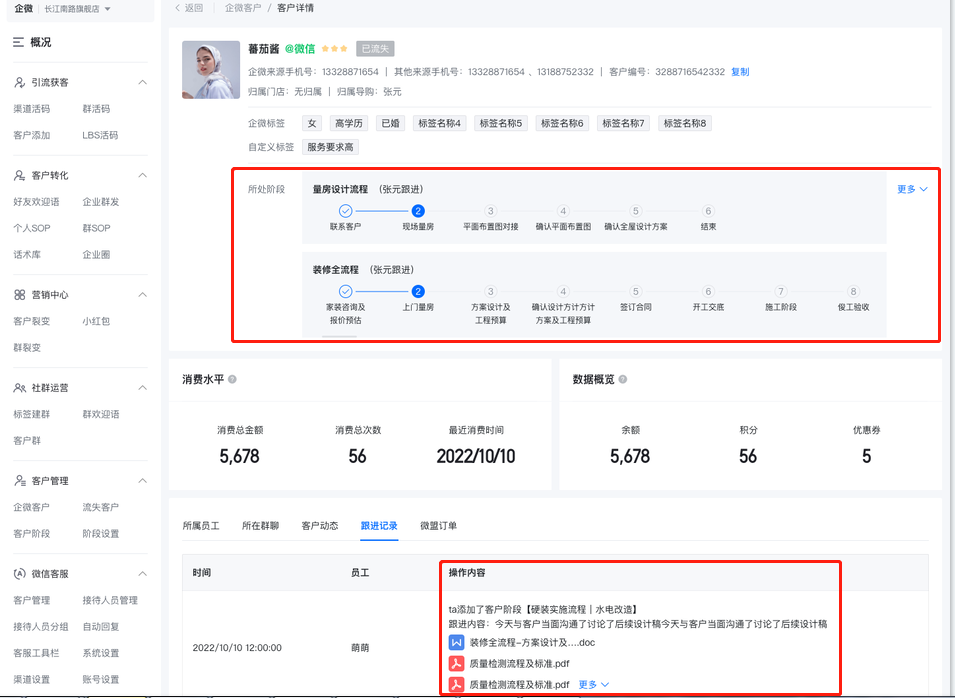
Task: Click step 7 circle 施工阶段
Action: pyautogui.click(x=780, y=291)
